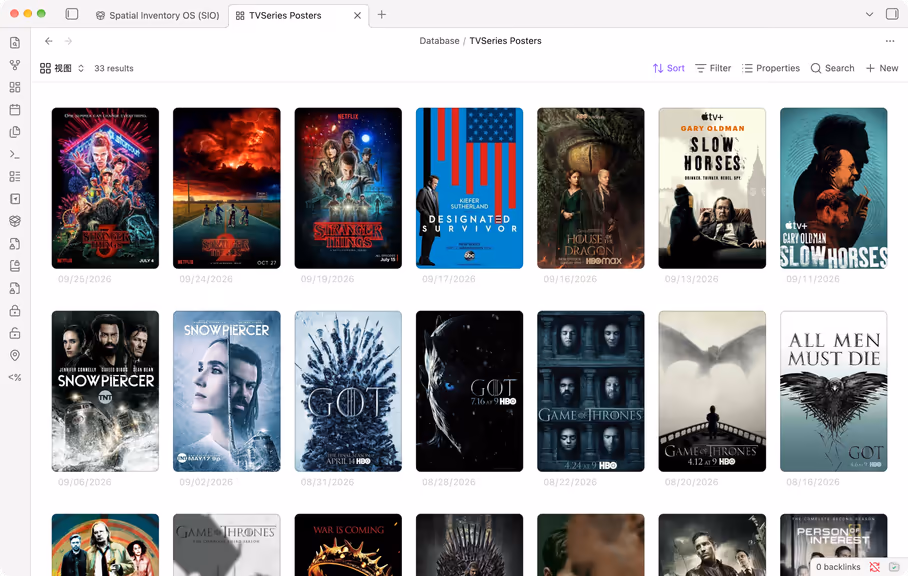908x576 pixels.
Task: Open the tab list chevron dropdown
Action: 869,14
